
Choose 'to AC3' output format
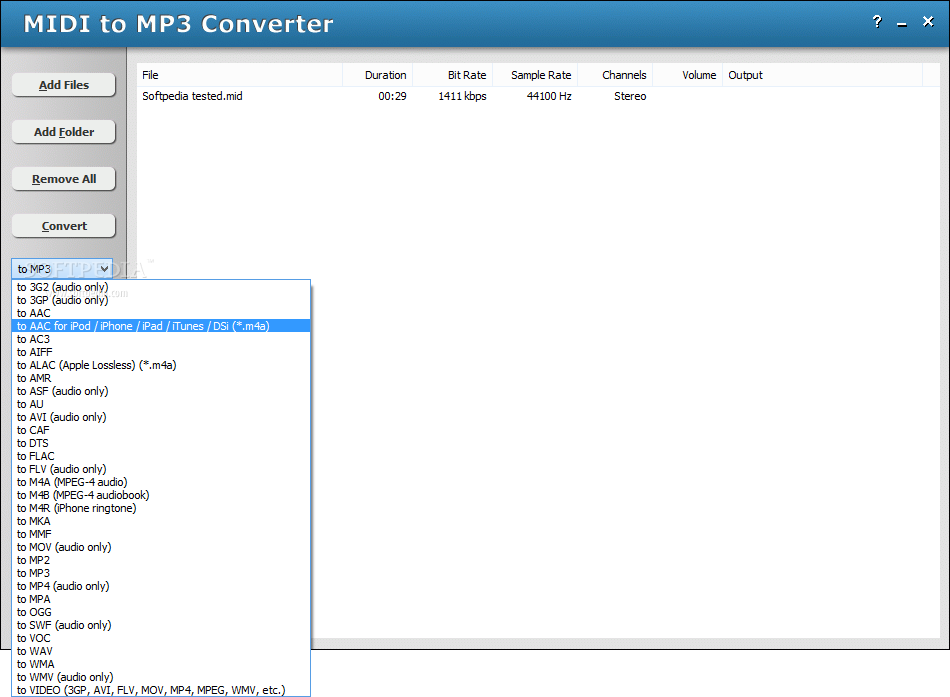coord(161,339)
